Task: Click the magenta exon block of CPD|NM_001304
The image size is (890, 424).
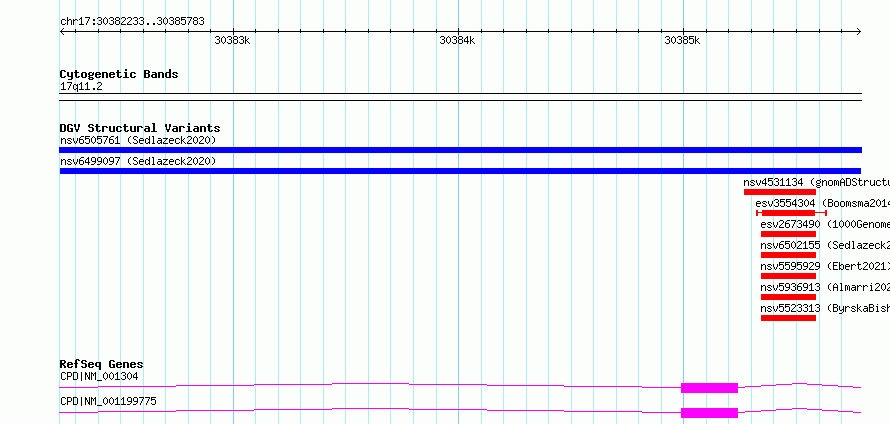Action: coord(710,388)
